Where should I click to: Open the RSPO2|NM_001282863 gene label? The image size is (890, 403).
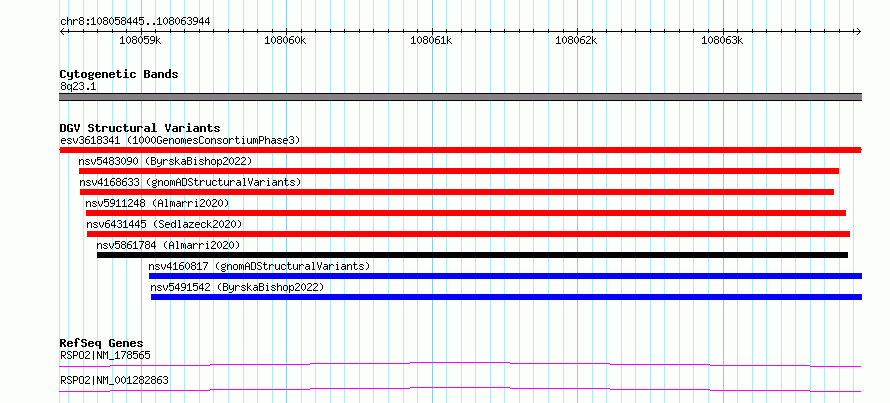pos(114,380)
